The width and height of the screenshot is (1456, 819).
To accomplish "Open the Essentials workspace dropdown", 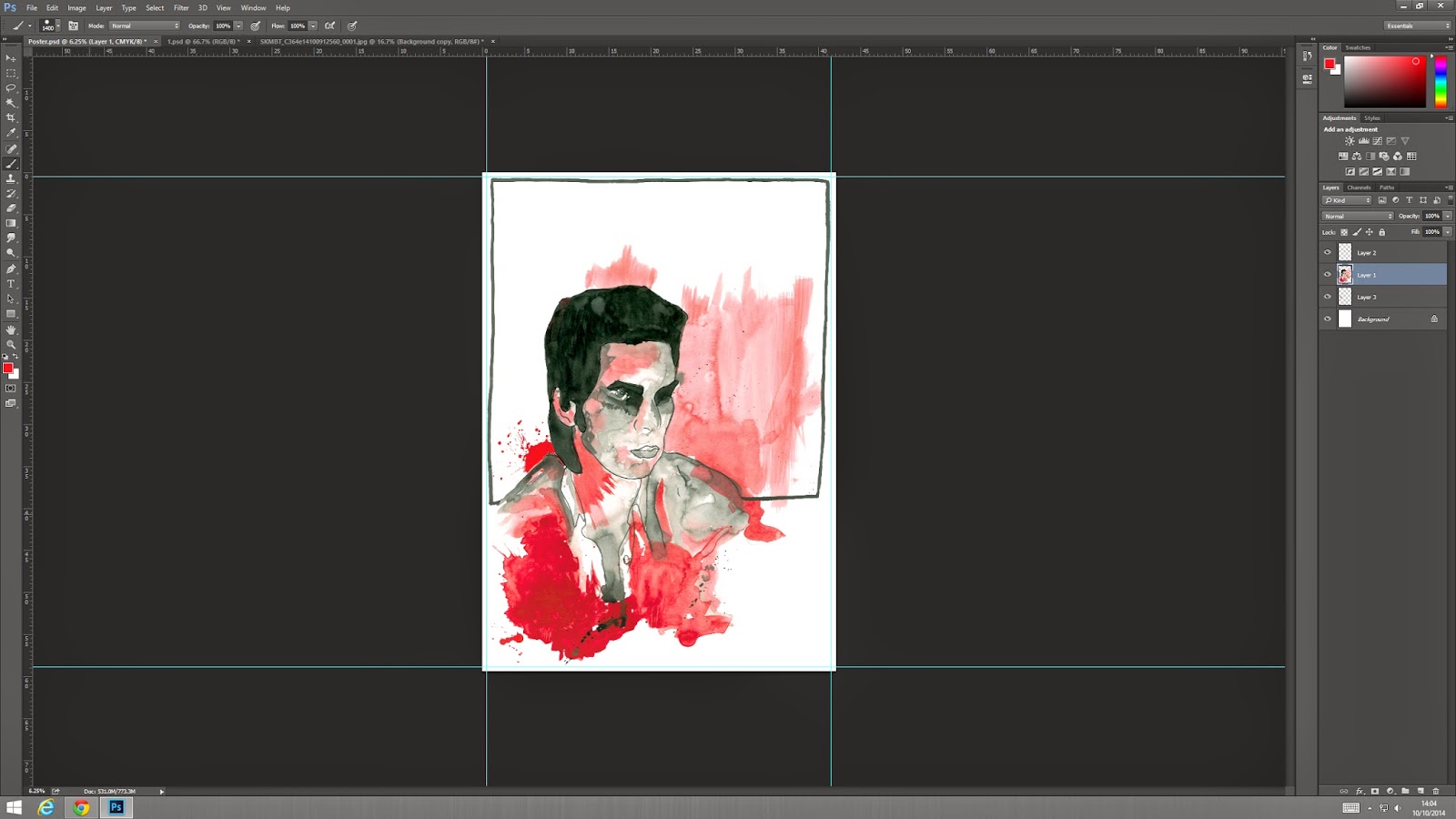I will pos(1417,25).
